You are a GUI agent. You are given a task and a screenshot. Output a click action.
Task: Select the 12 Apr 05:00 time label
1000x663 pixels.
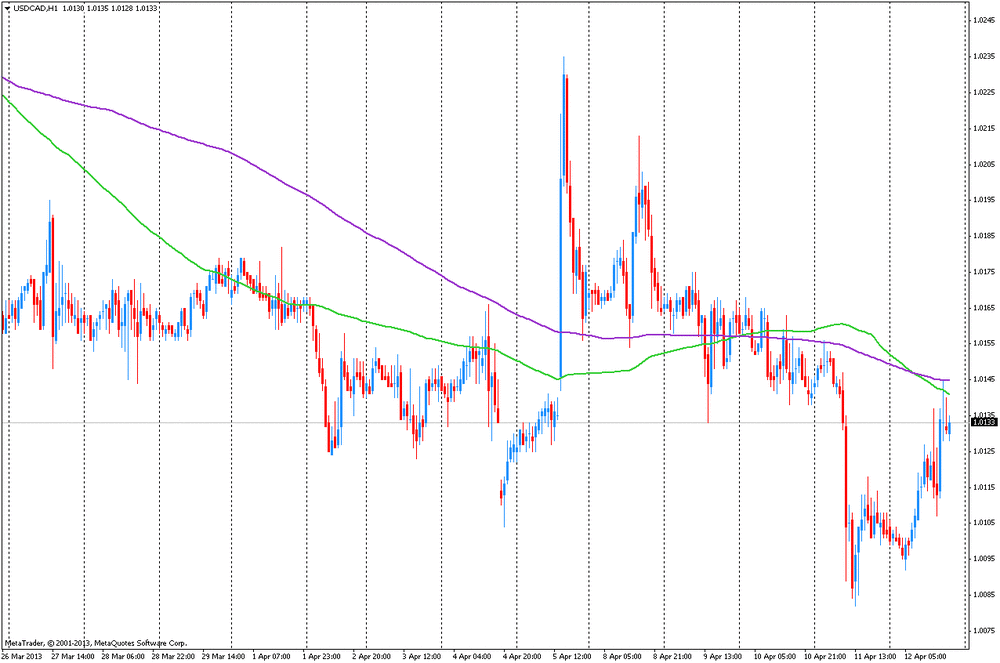925,656
